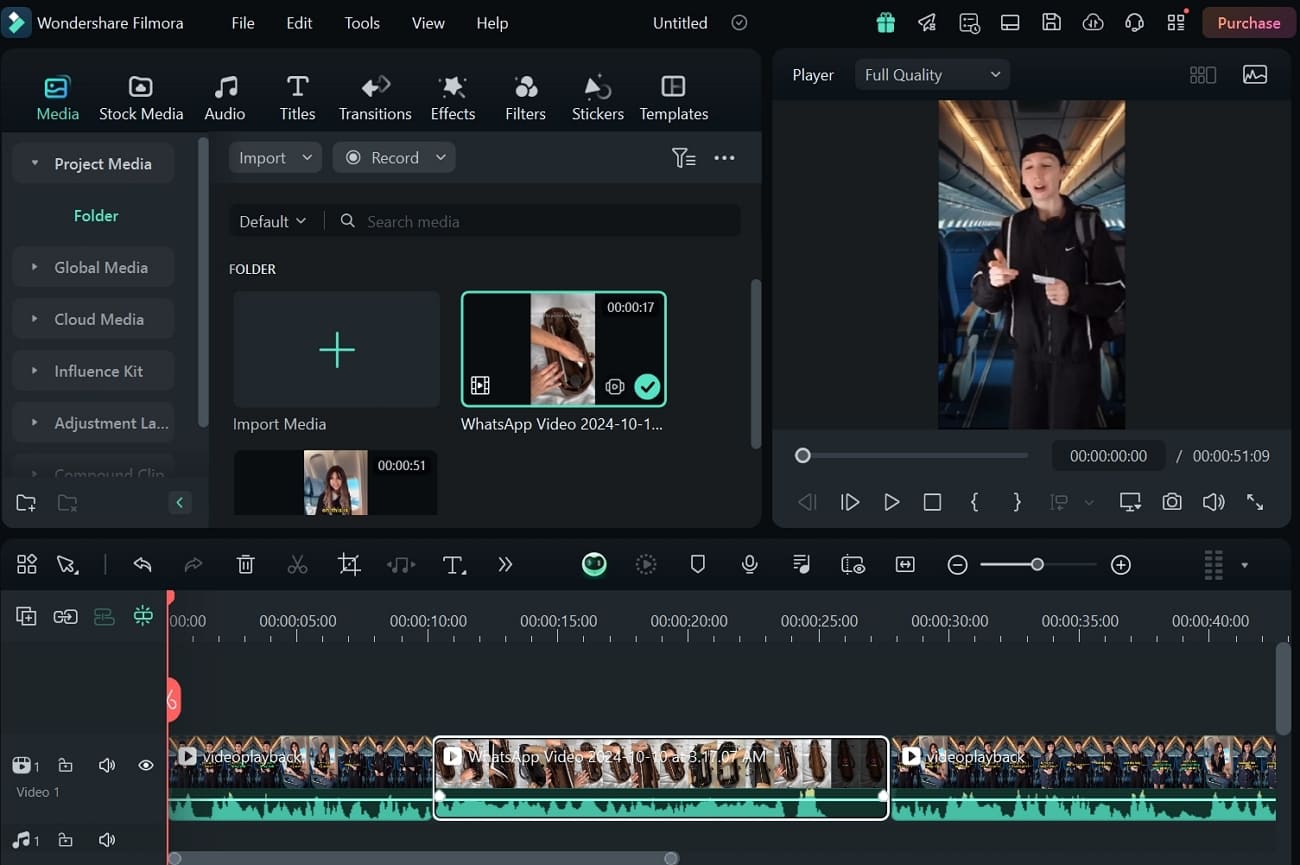Open the filter and sort media icon

(x=683, y=157)
